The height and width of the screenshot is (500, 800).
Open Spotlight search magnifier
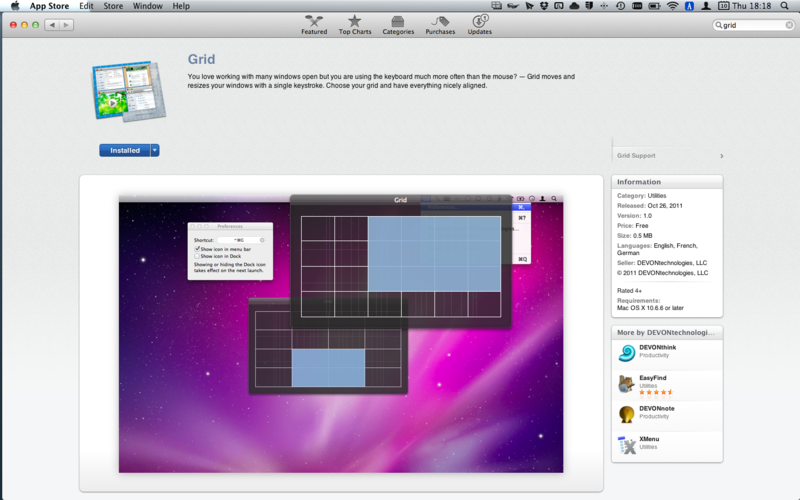784,6
